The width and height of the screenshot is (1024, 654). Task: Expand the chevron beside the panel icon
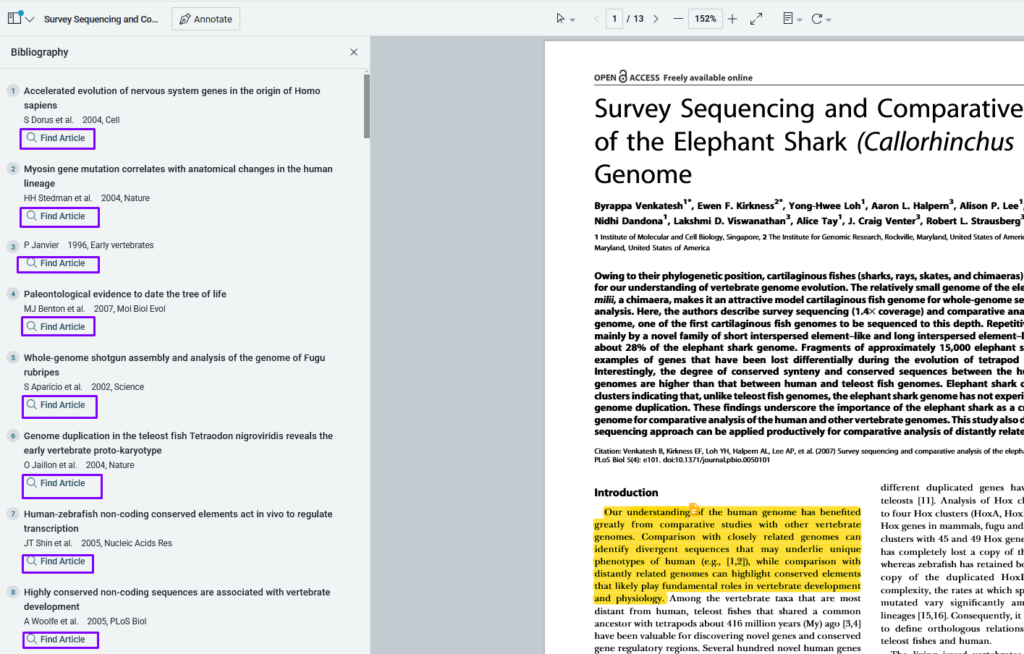pyautogui.click(x=30, y=19)
